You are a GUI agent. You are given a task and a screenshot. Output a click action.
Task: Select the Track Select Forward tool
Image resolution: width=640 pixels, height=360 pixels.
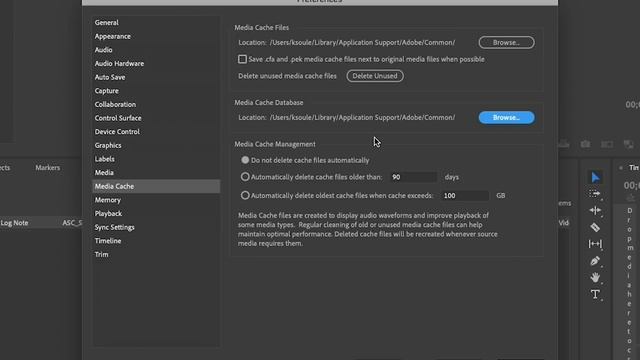click(x=595, y=194)
